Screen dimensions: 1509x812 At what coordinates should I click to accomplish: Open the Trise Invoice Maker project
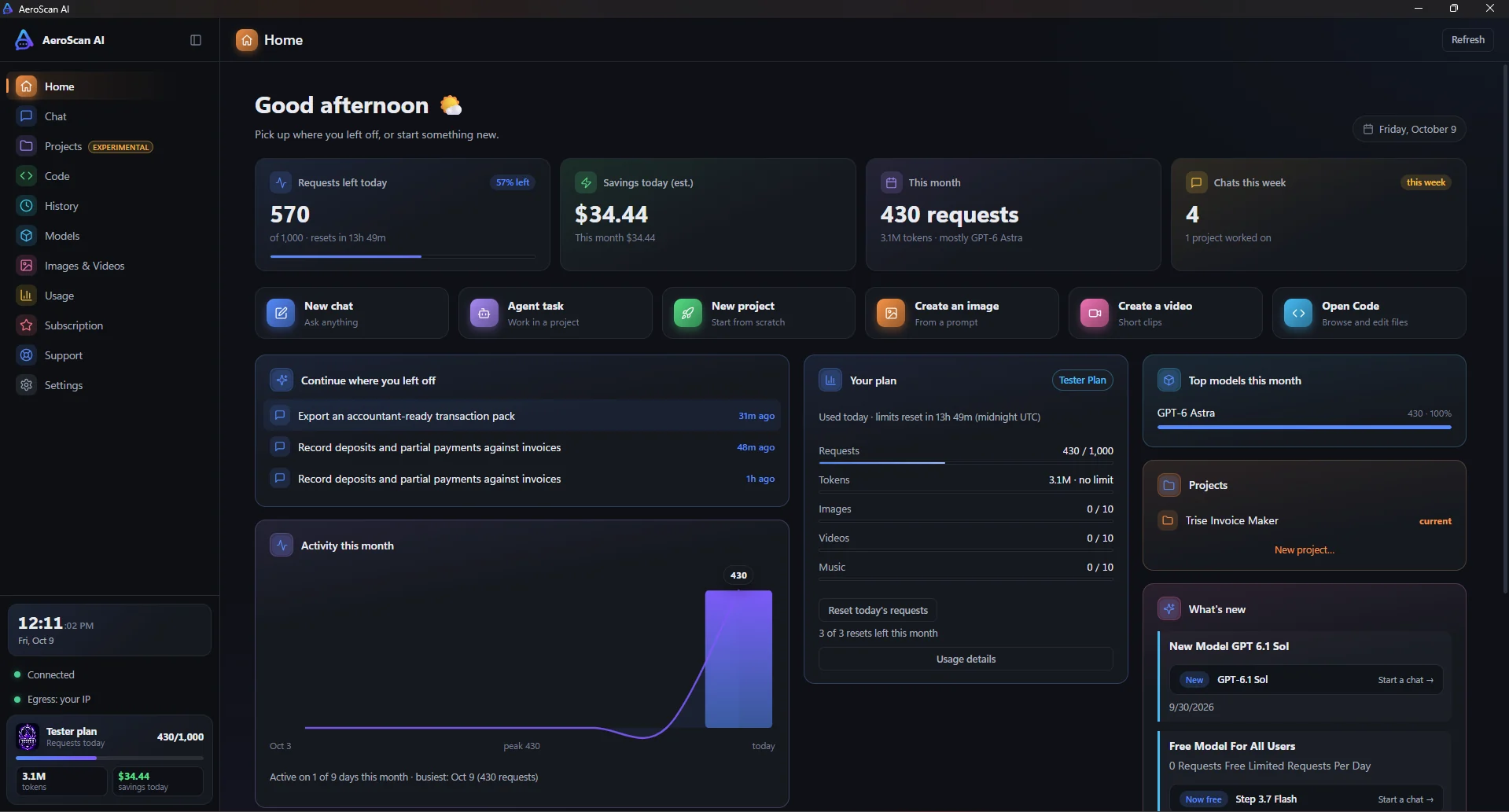point(1304,520)
